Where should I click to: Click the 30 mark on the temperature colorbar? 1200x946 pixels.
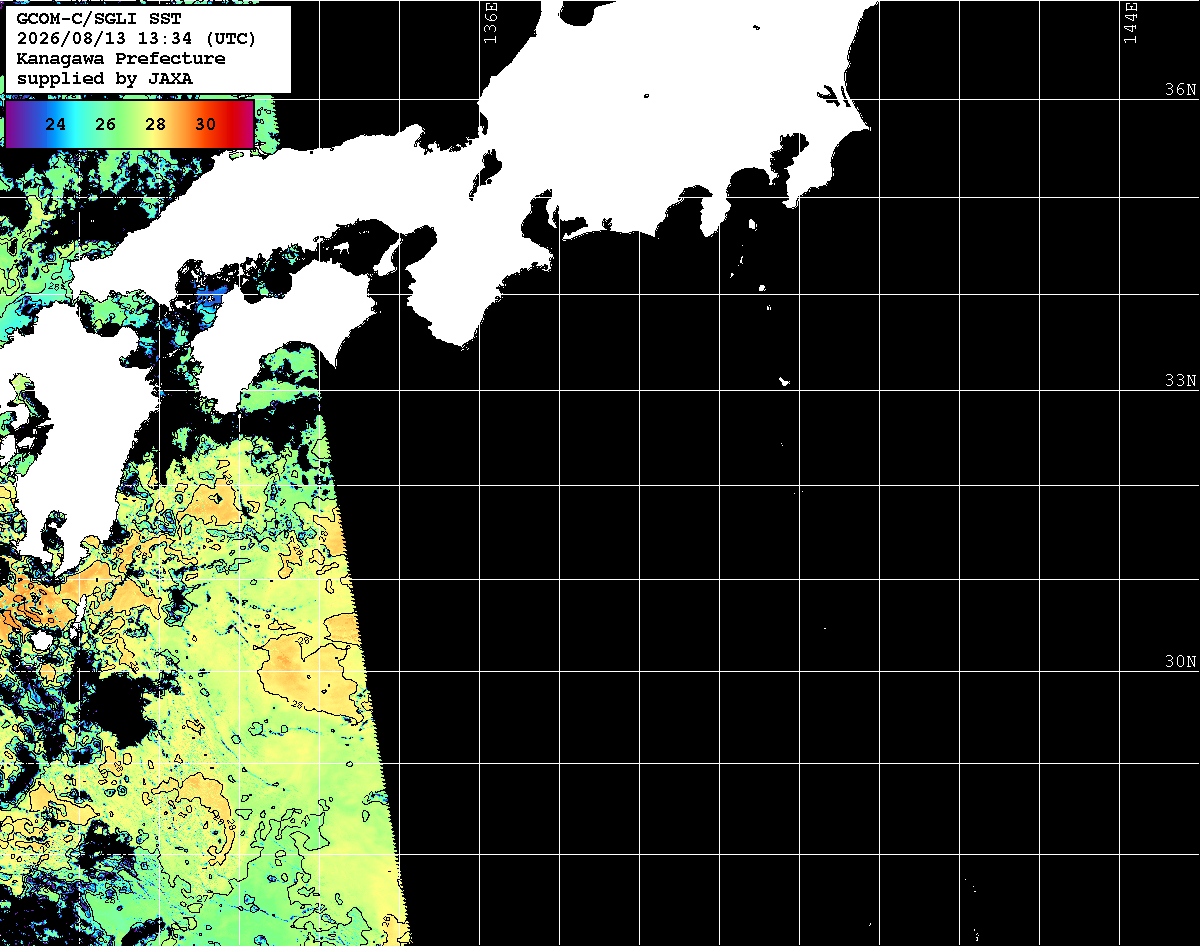205,125
